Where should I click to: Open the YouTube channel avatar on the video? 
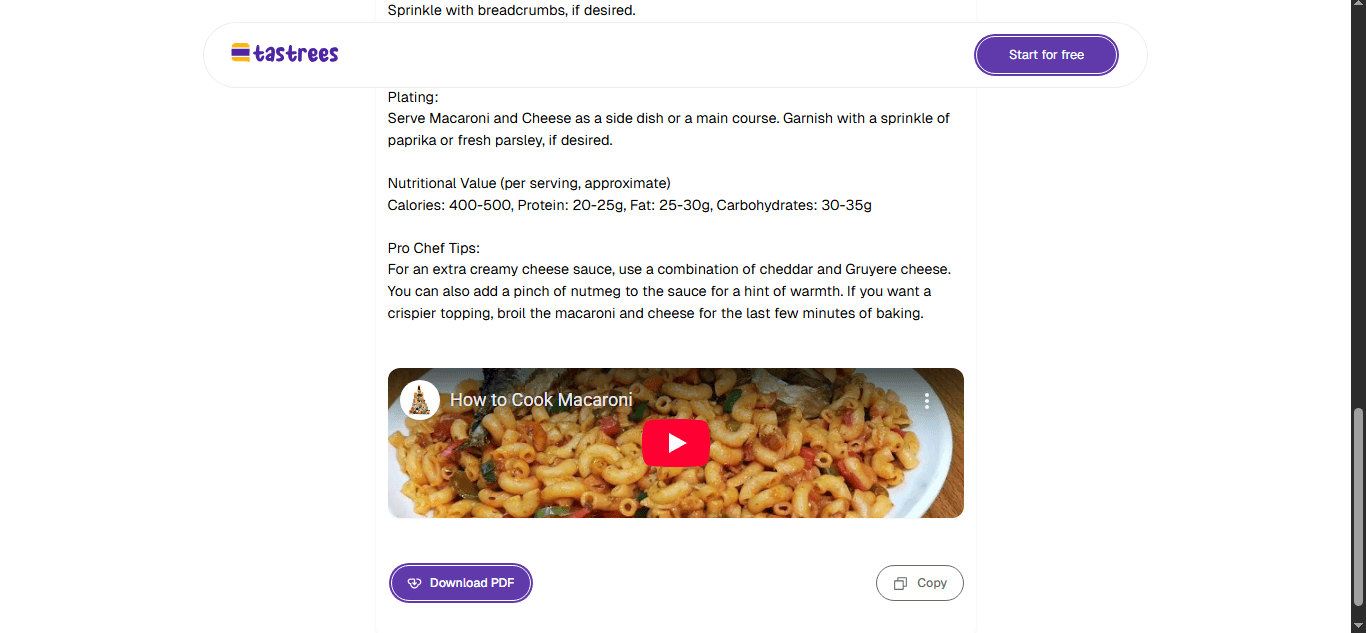(x=420, y=400)
